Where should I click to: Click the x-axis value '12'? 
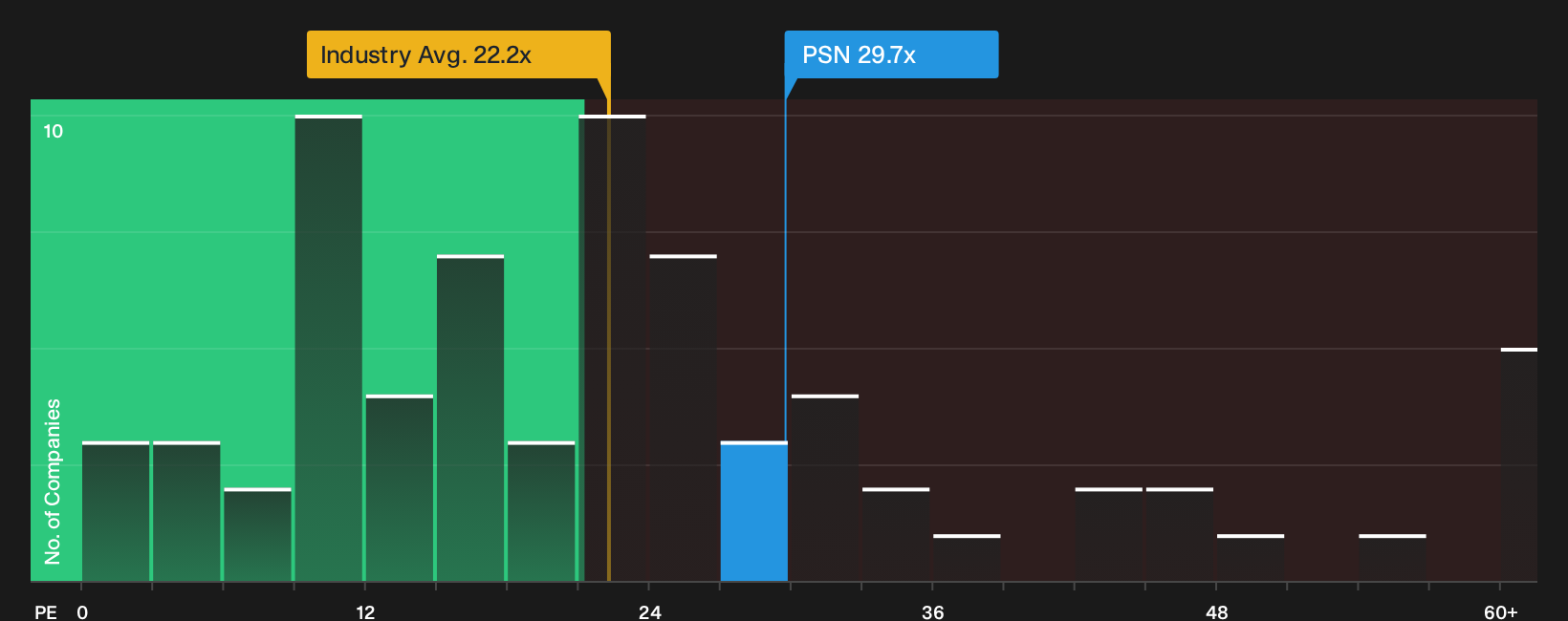click(365, 611)
